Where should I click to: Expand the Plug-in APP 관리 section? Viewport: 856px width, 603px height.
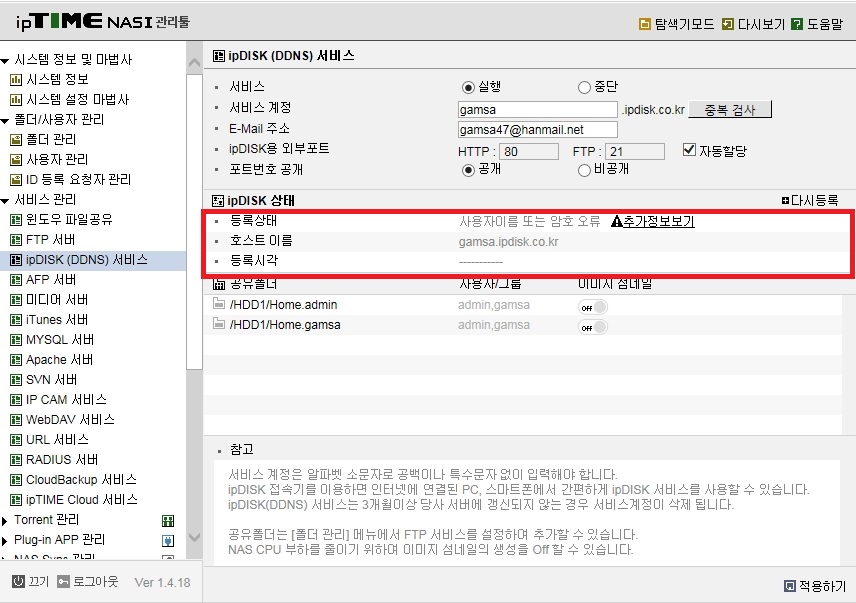click(x=5, y=541)
